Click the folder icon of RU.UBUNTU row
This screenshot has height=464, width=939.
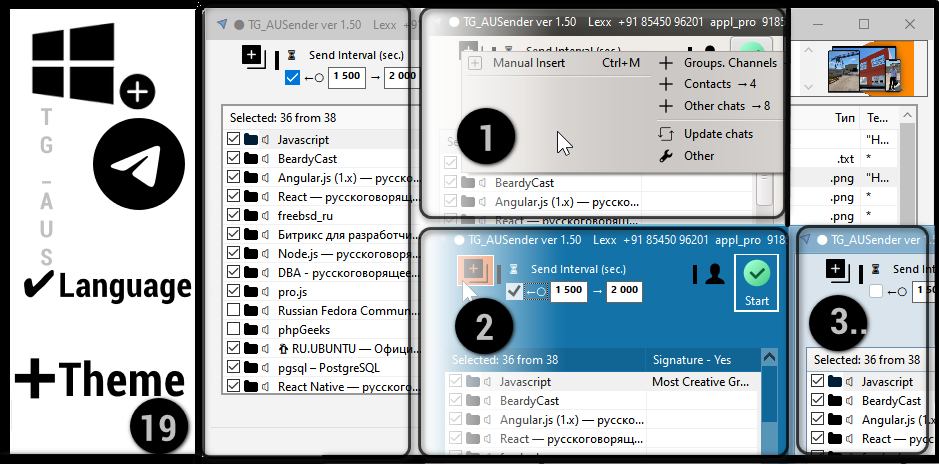pyautogui.click(x=251, y=348)
